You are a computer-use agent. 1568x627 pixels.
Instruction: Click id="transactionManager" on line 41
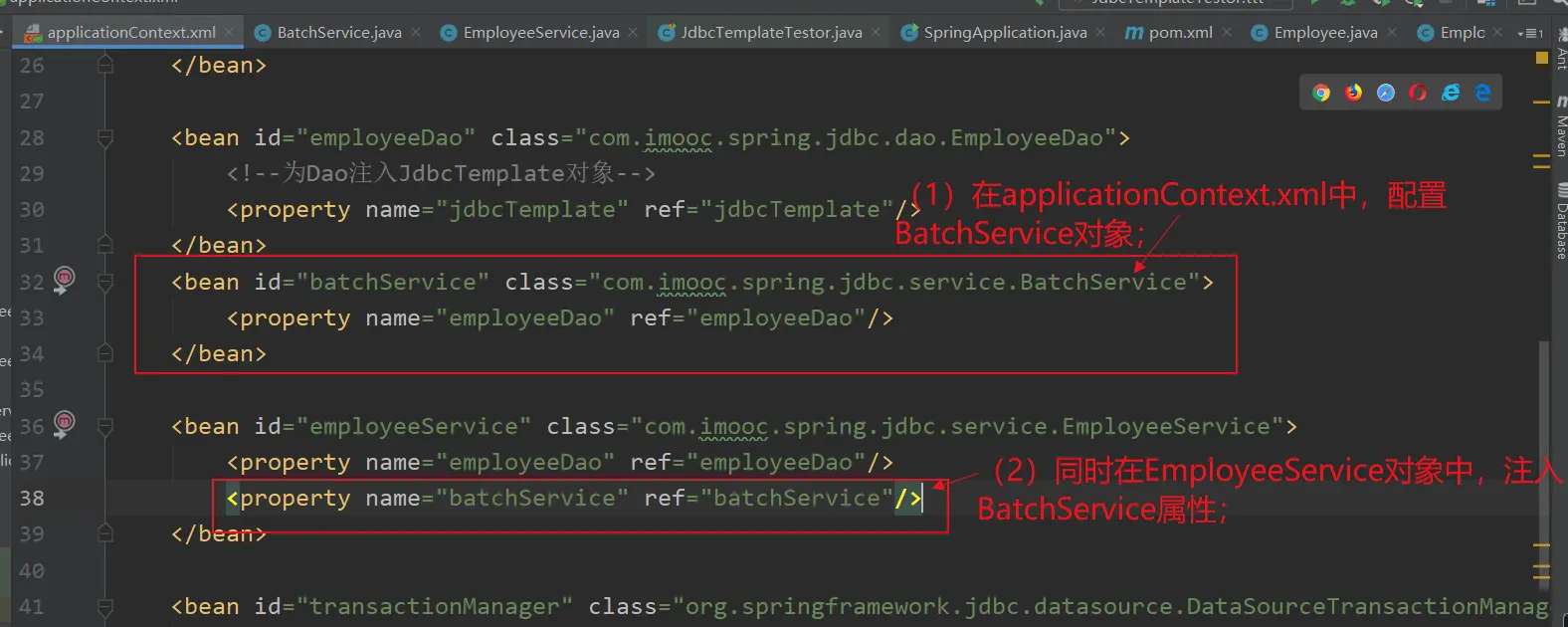(414, 607)
